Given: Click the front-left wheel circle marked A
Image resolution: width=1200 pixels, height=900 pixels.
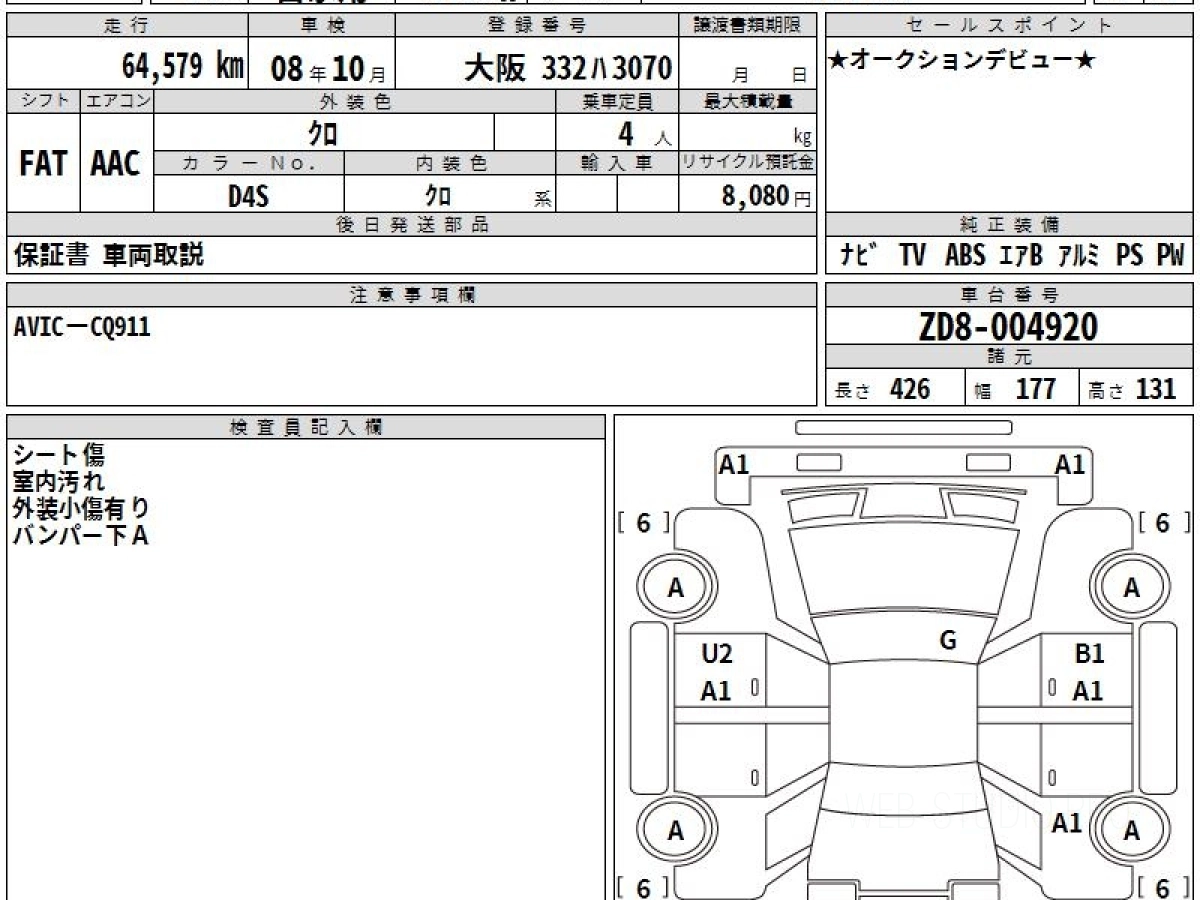Looking at the screenshot, I should click(x=676, y=589).
